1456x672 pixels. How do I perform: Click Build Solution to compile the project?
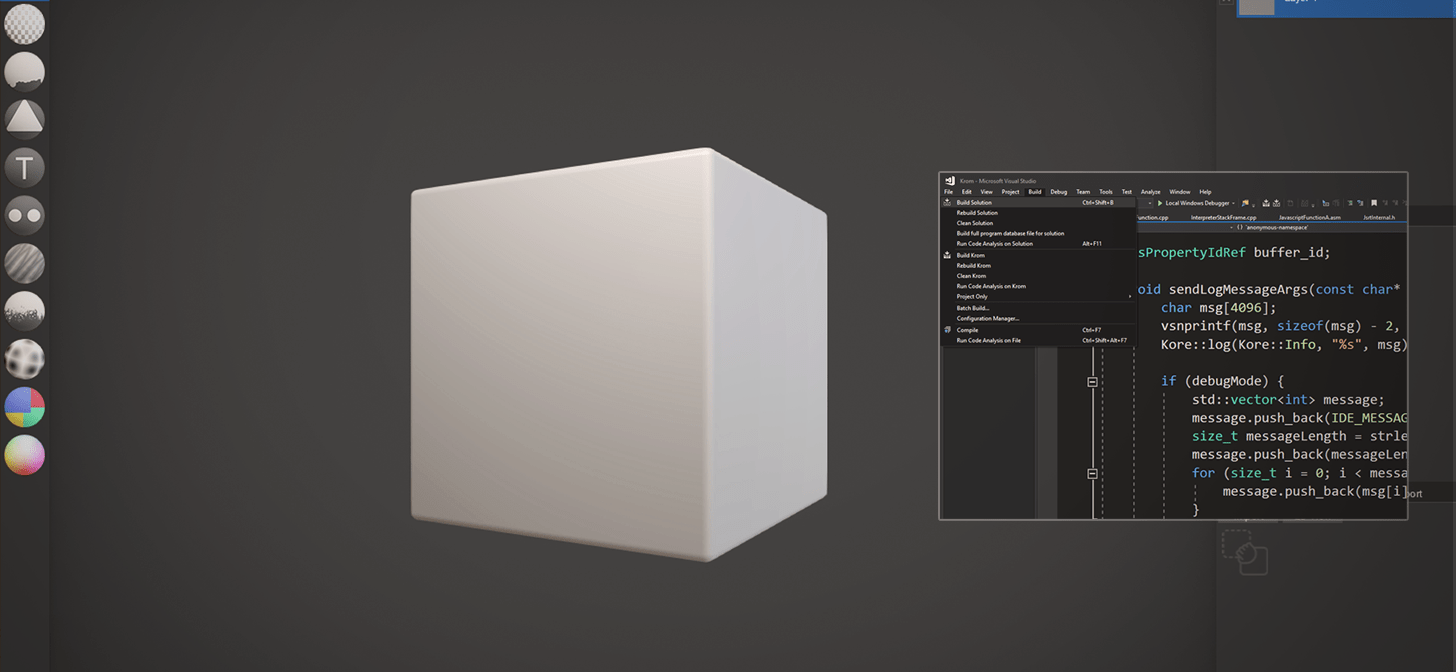pos(975,202)
